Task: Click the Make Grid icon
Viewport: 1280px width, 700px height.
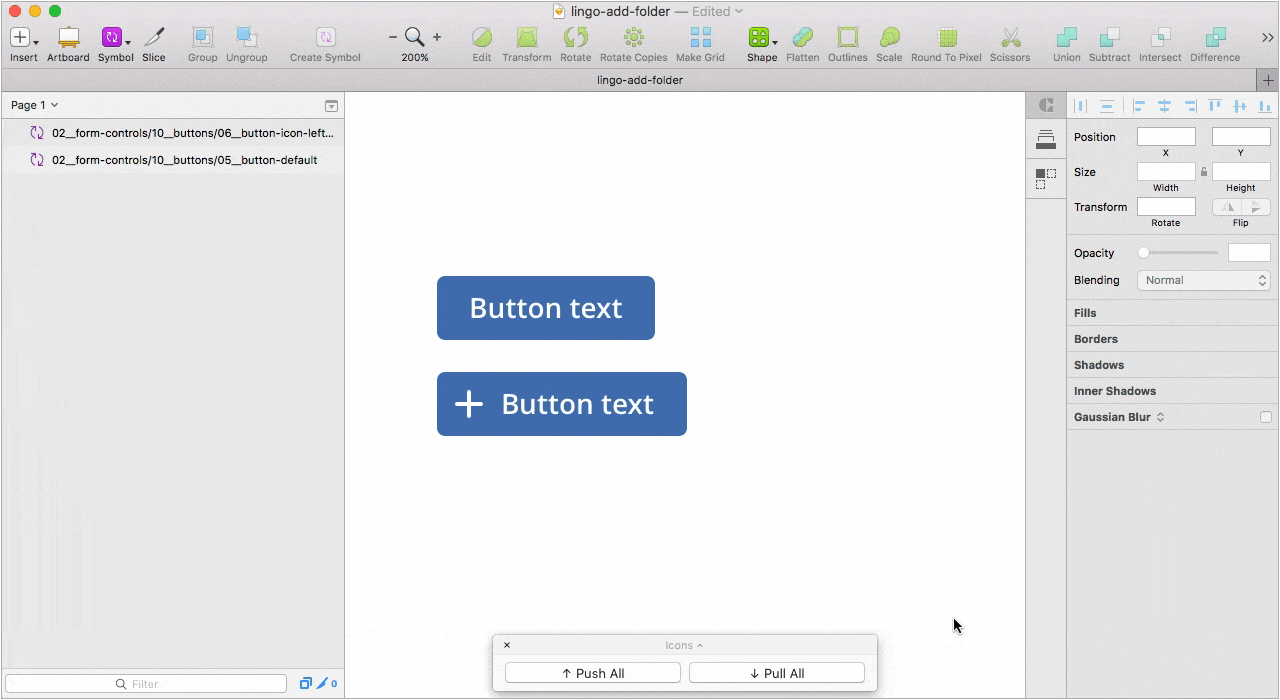Action: (701, 38)
